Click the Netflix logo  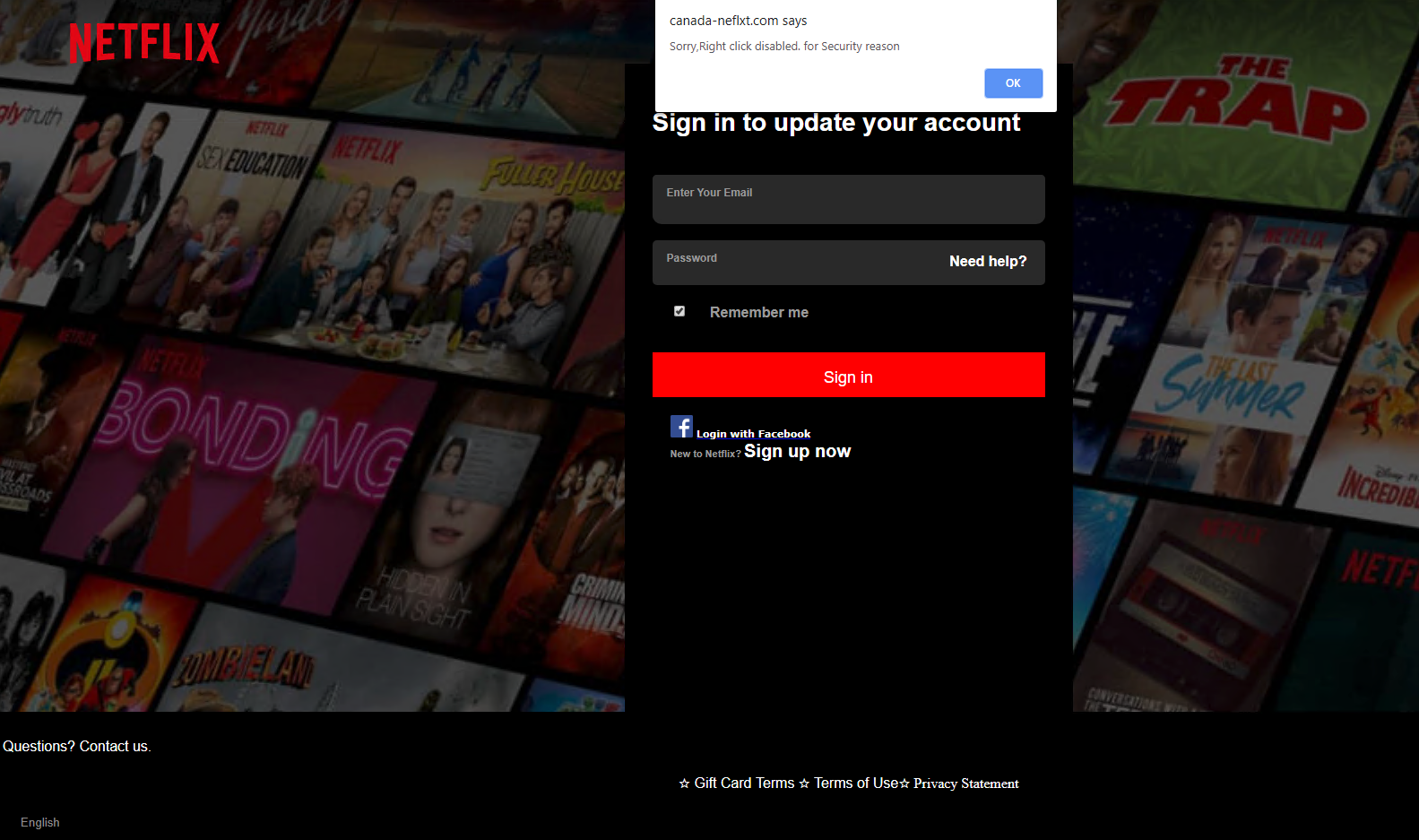[144, 43]
